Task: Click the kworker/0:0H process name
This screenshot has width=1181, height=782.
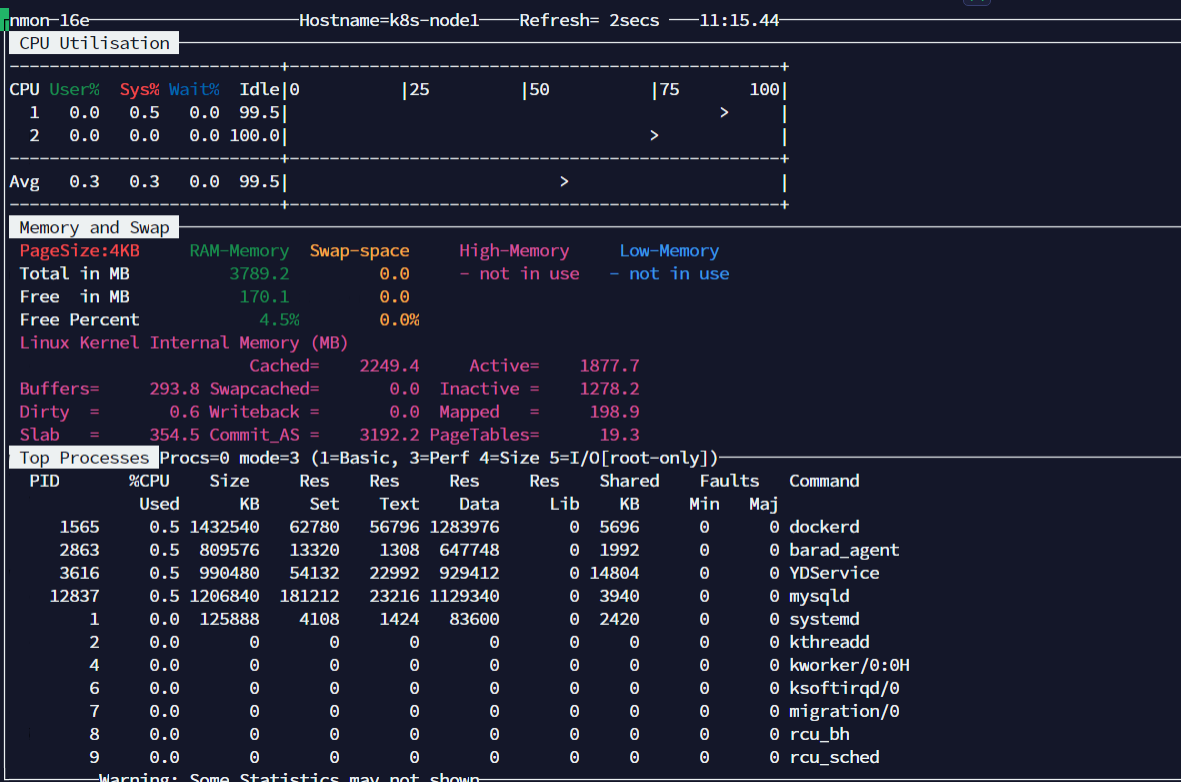Action: pos(849,665)
